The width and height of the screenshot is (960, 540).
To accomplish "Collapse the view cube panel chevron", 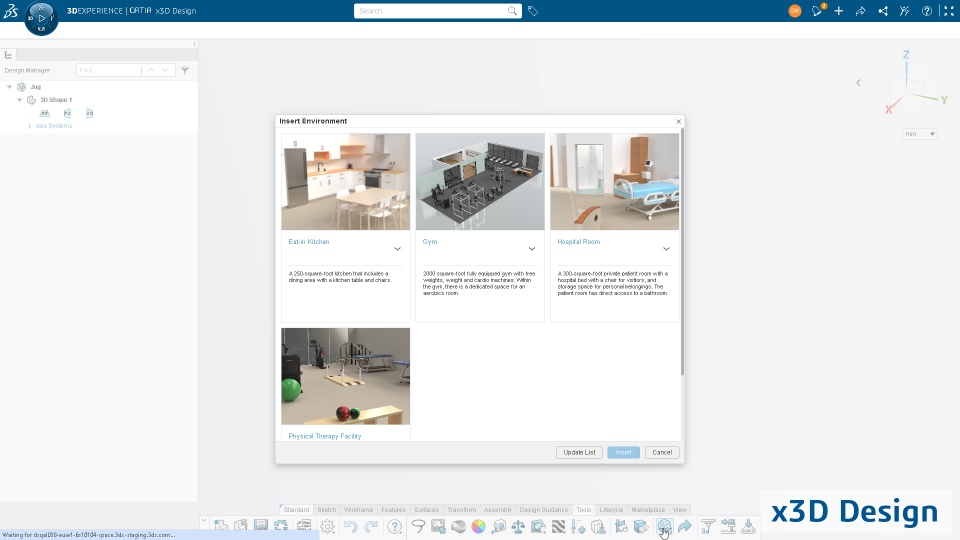I will pos(858,83).
